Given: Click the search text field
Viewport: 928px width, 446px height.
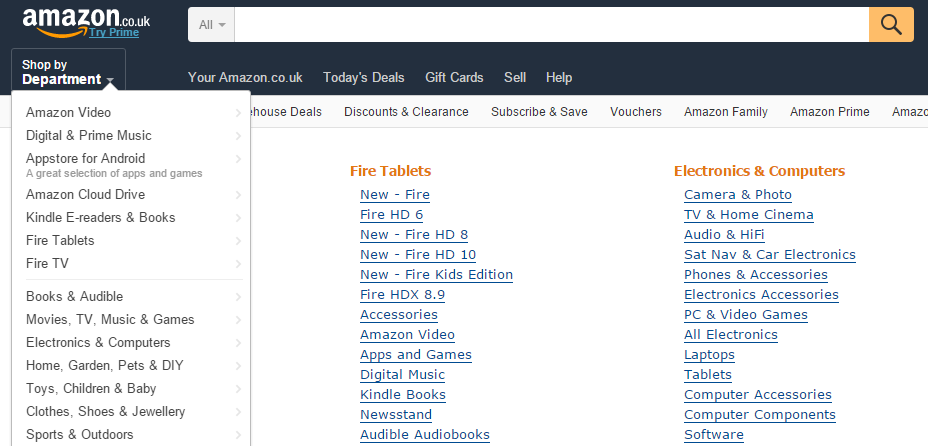Looking at the screenshot, I should (550, 24).
